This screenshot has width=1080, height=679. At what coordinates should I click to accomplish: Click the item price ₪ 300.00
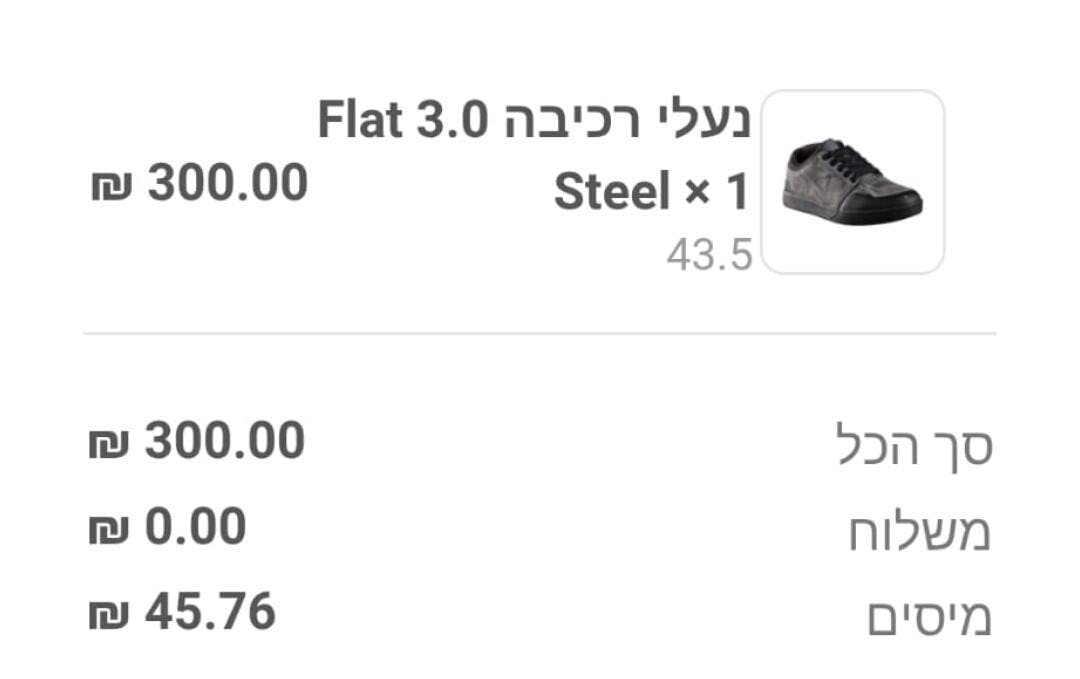(x=200, y=183)
